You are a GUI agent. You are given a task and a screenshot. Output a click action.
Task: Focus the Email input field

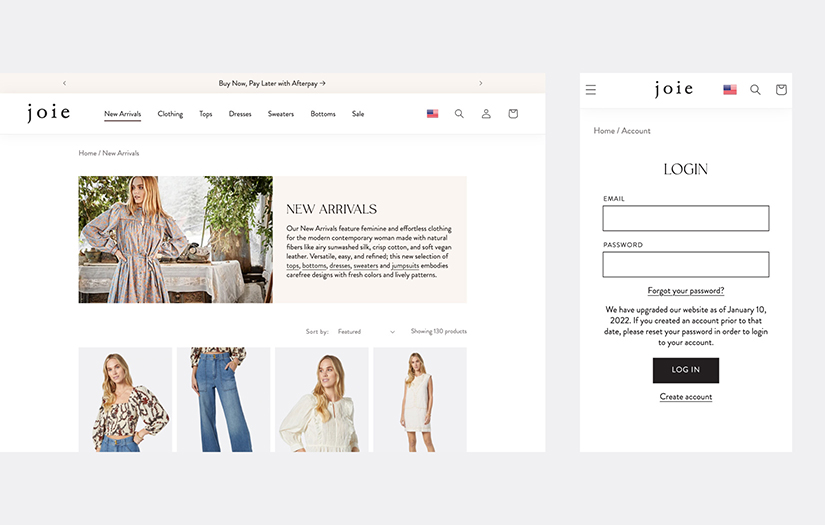(686, 218)
